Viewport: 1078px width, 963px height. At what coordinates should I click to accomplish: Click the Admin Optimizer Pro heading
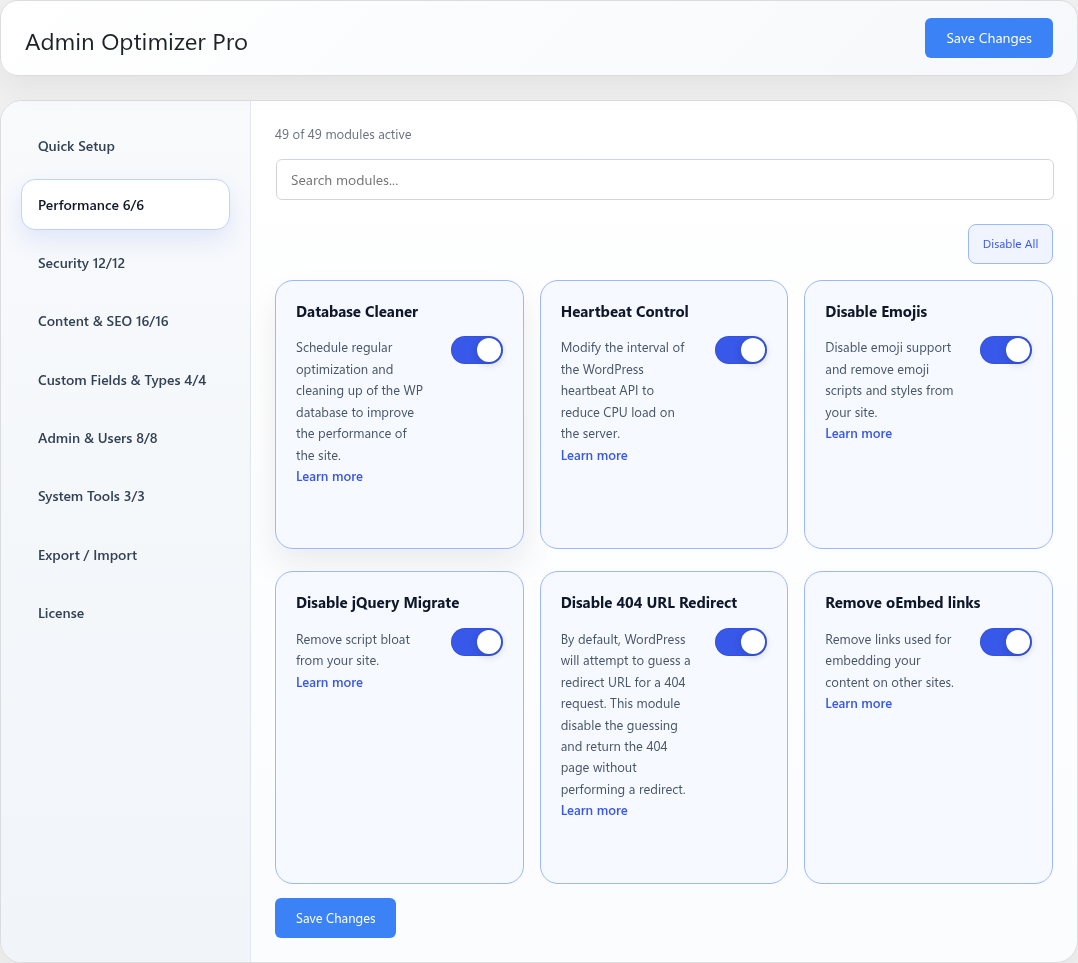(x=136, y=42)
